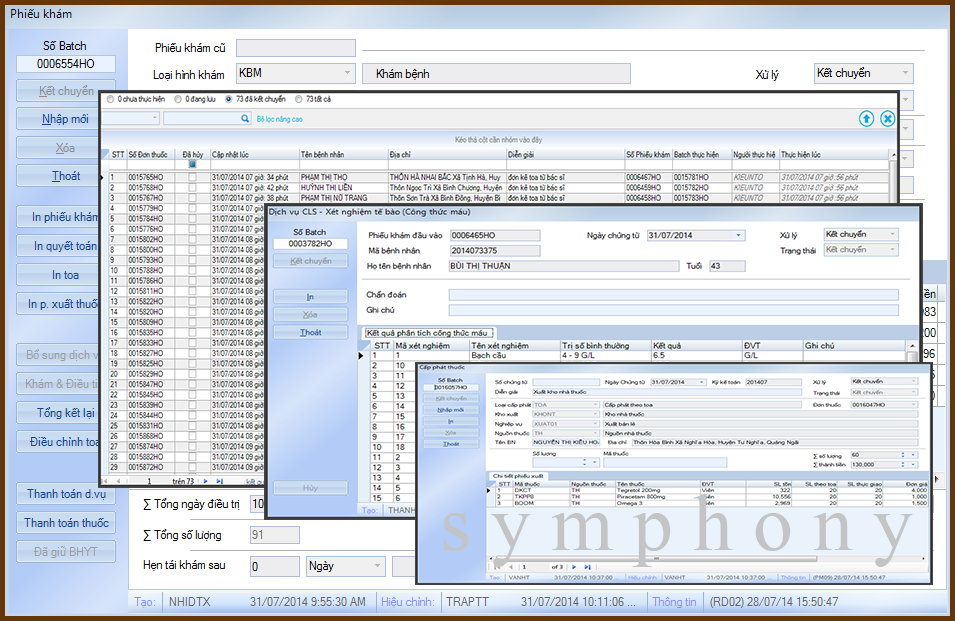Click Thoát button in Cấp phát thuốc window
The height and width of the screenshot is (621, 955).
coord(450,444)
